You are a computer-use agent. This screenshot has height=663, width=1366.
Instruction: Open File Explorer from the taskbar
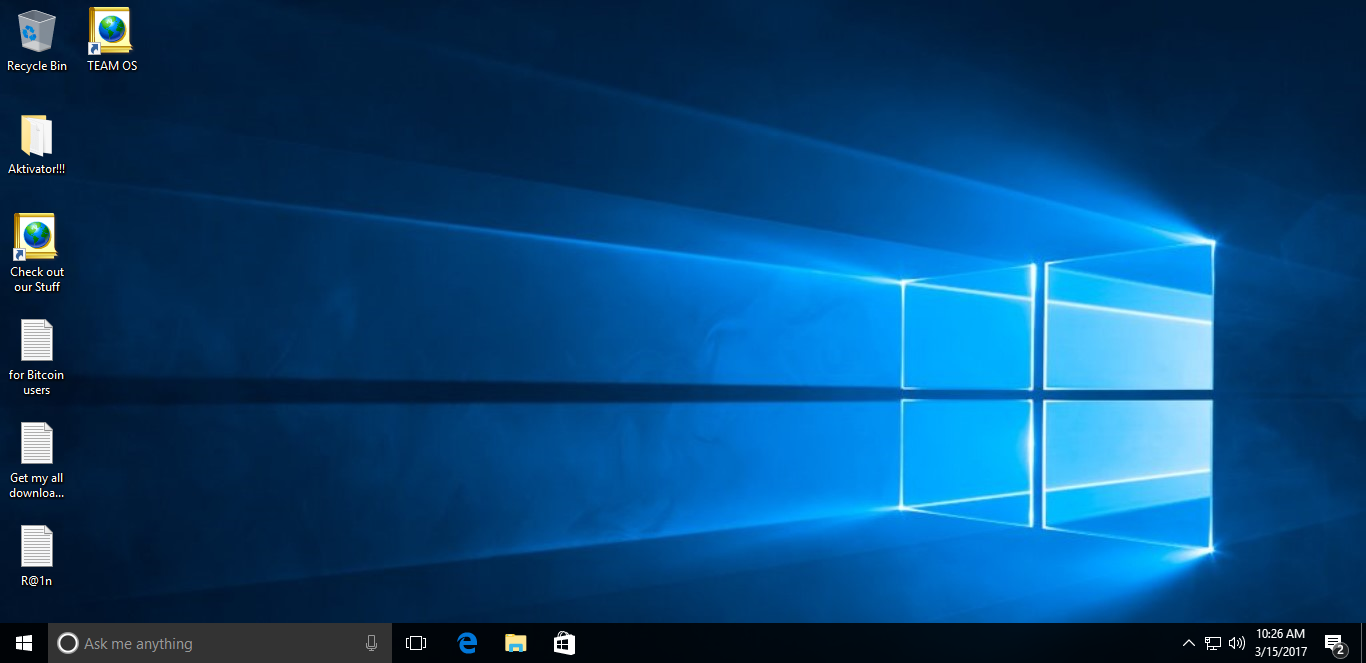pos(515,643)
